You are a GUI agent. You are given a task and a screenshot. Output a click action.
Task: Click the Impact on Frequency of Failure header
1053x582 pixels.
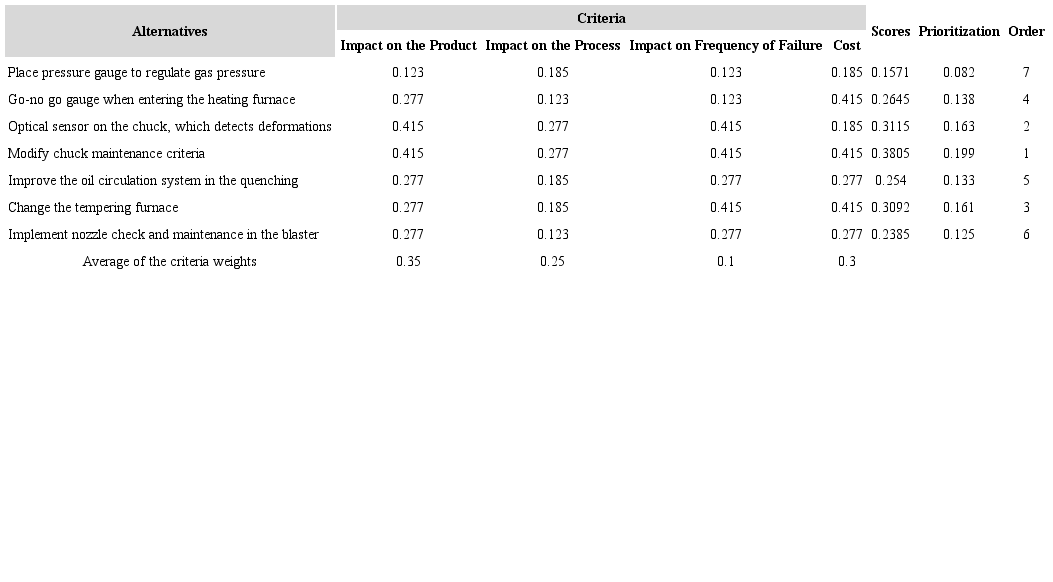coord(726,45)
